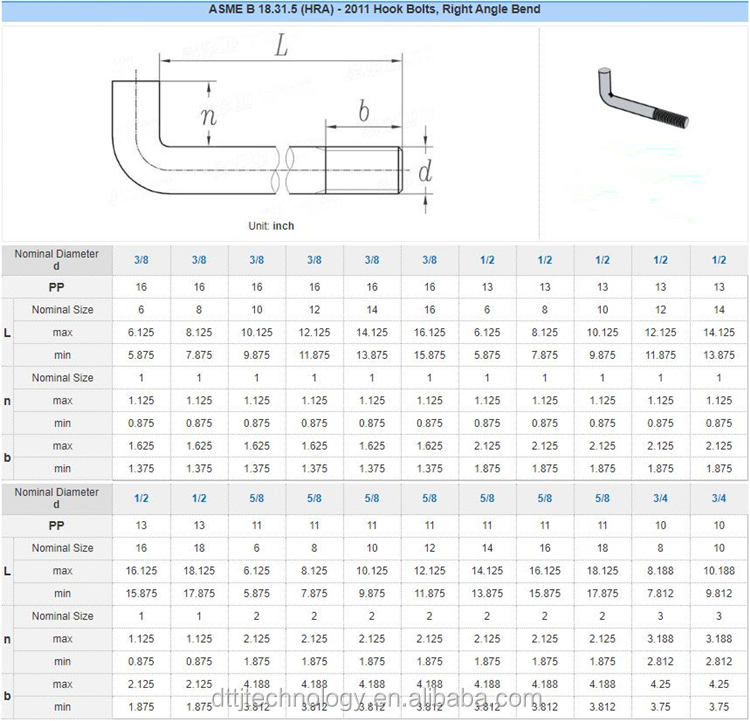Select the 10.188 L max cell
The height and width of the screenshot is (721, 750).
(x=719, y=571)
